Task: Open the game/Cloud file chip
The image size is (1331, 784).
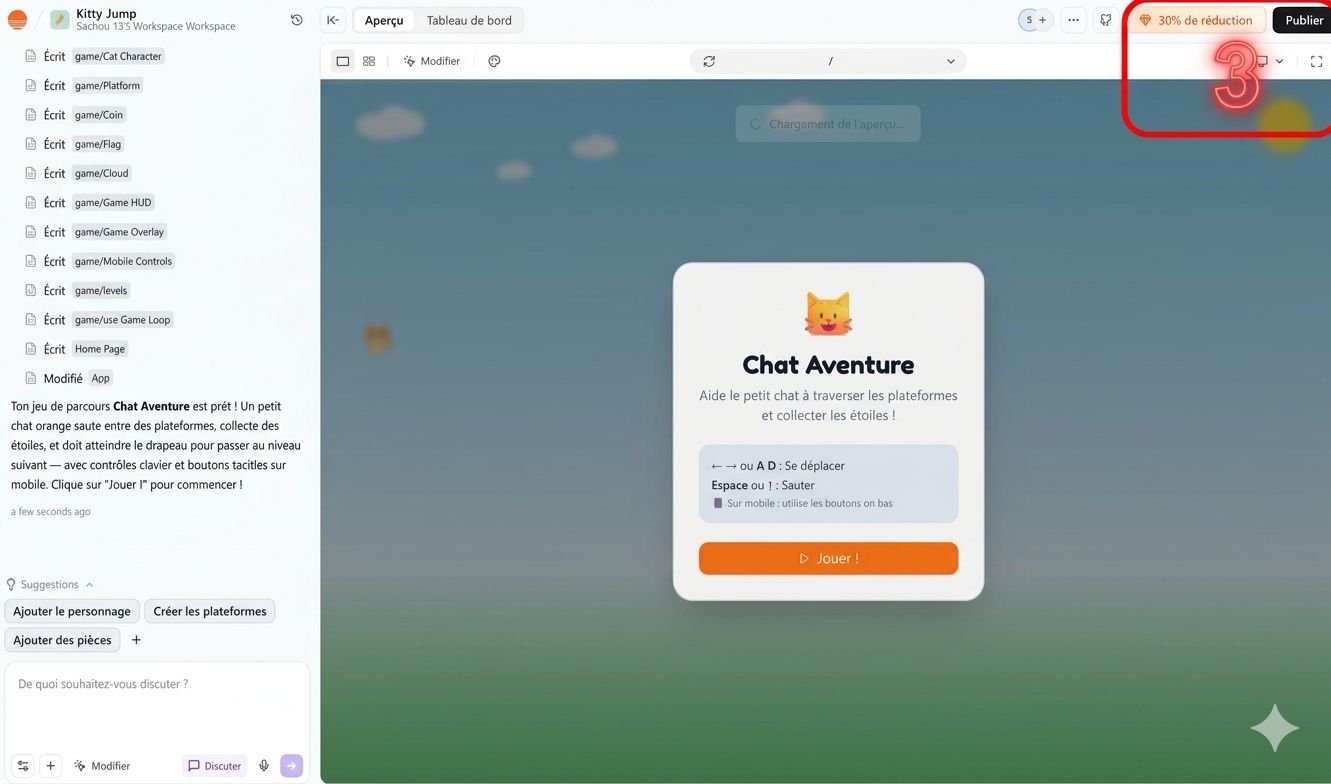Action: point(101,173)
